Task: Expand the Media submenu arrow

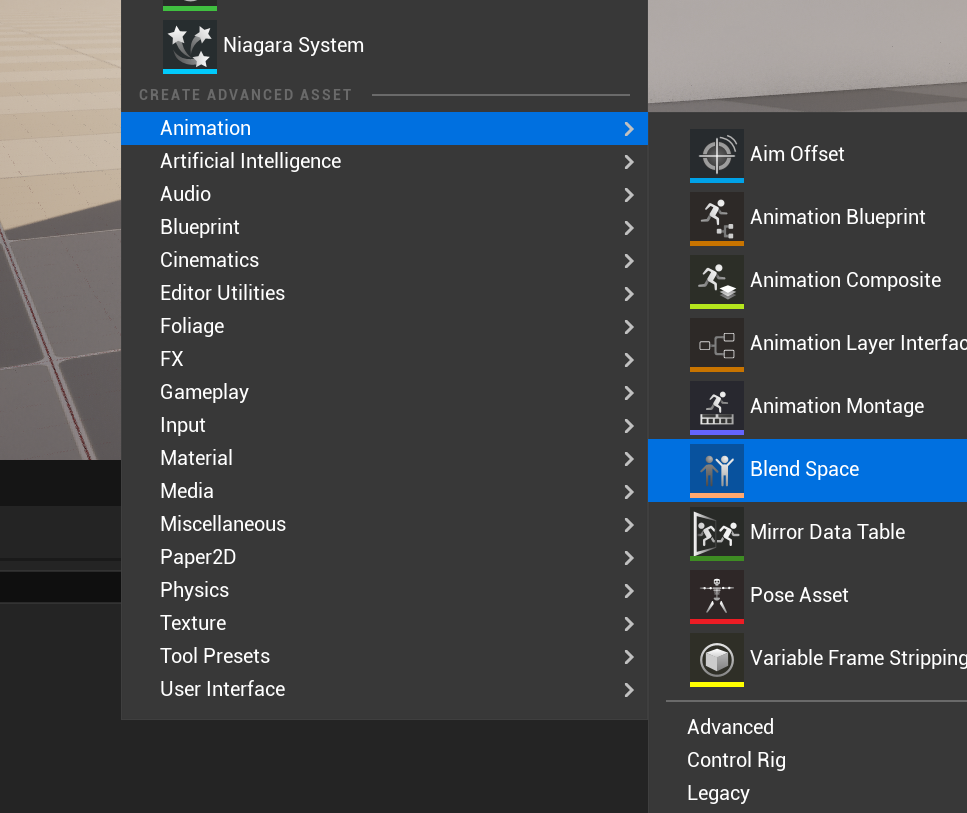Action: (628, 492)
